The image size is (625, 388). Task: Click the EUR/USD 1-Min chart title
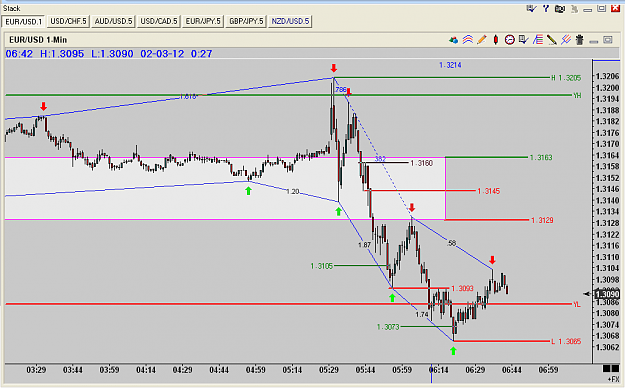click(x=38, y=40)
